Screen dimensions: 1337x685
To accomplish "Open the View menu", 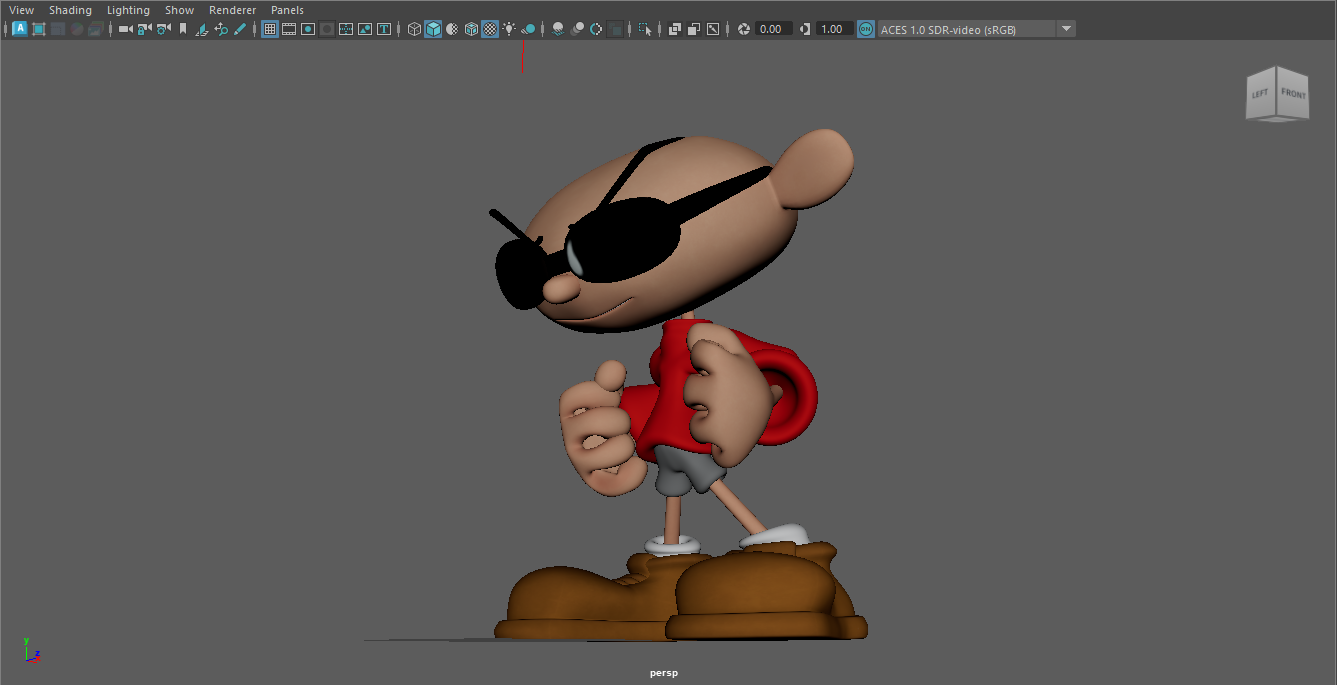I will (22, 10).
